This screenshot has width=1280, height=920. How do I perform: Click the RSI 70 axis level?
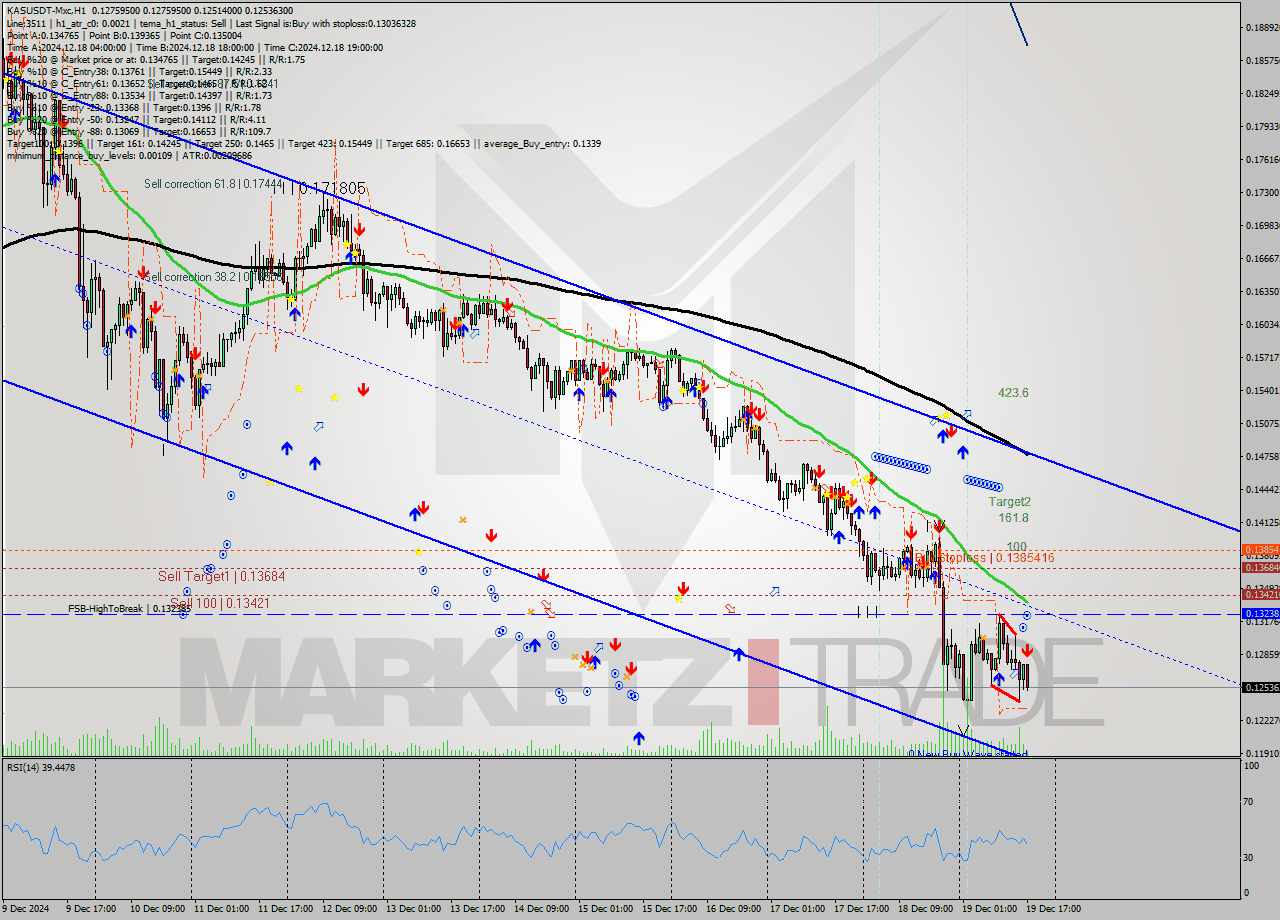pyautogui.click(x=1250, y=801)
